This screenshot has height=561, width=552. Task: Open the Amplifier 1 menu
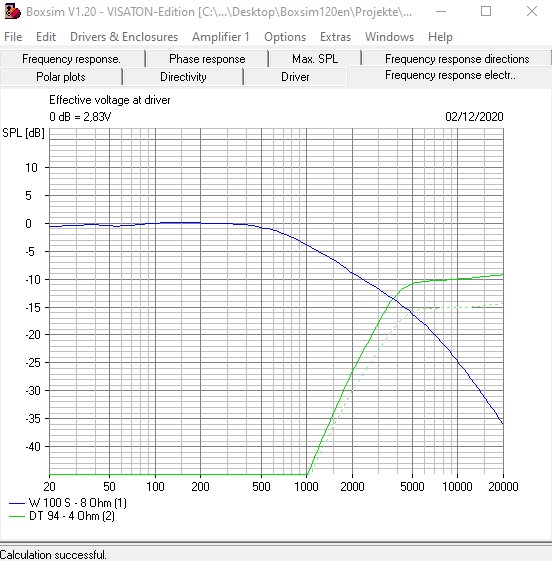point(221,37)
